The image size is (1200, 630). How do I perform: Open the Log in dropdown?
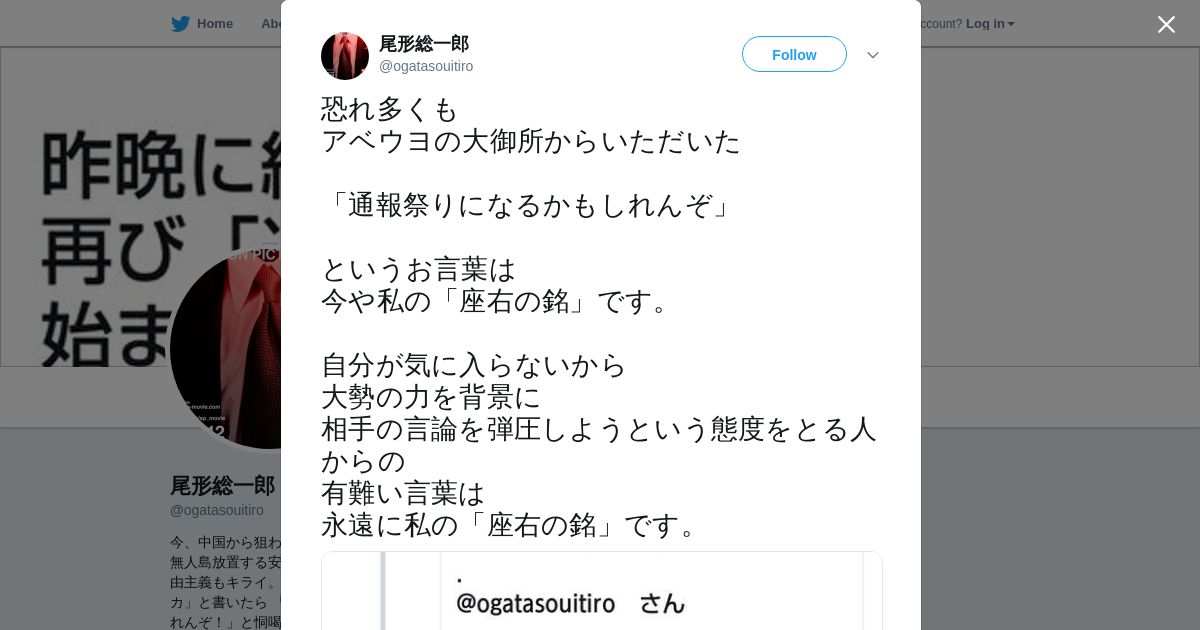[990, 24]
